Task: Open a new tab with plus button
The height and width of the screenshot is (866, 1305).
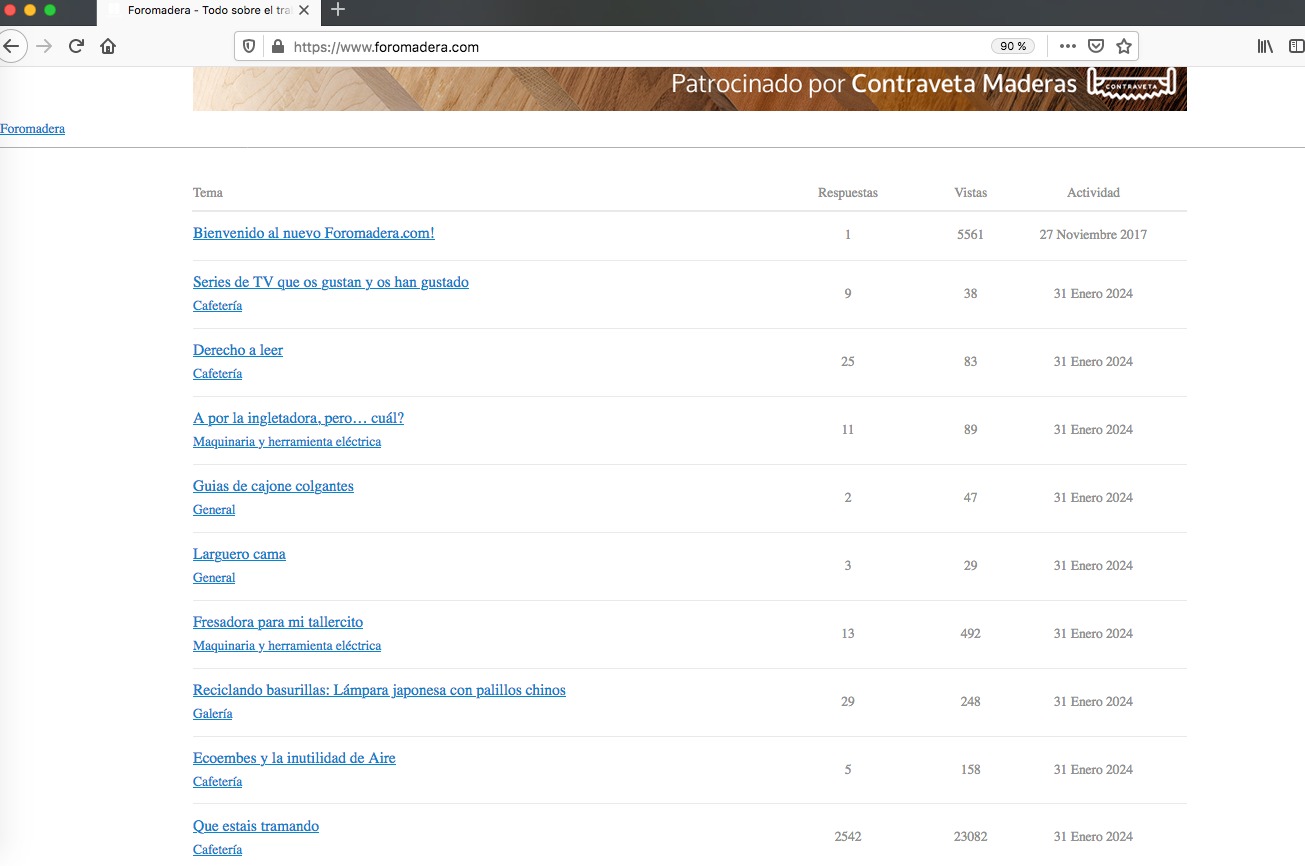Action: [338, 10]
